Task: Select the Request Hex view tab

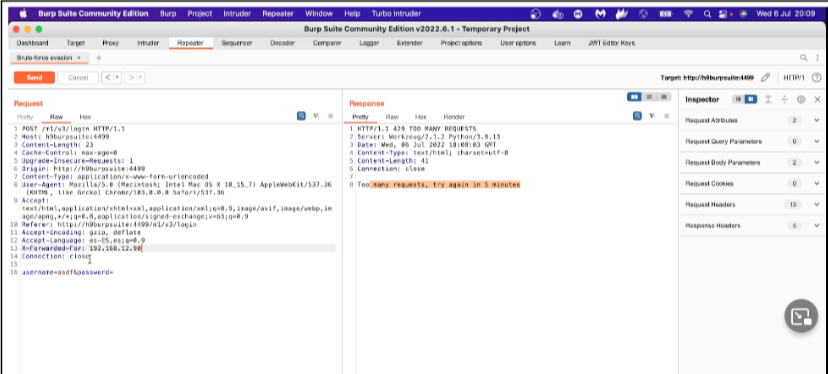Action: [x=85, y=117]
